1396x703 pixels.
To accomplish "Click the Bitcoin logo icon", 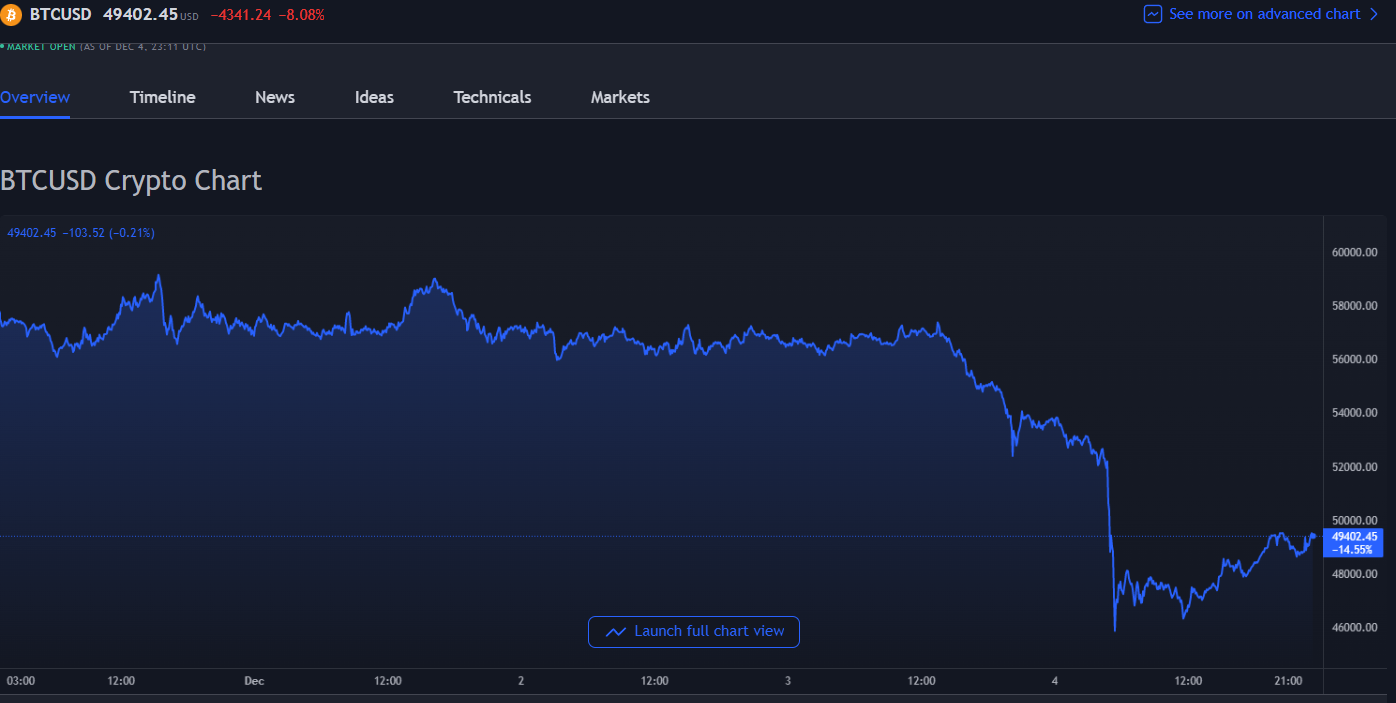I will coord(11,14).
